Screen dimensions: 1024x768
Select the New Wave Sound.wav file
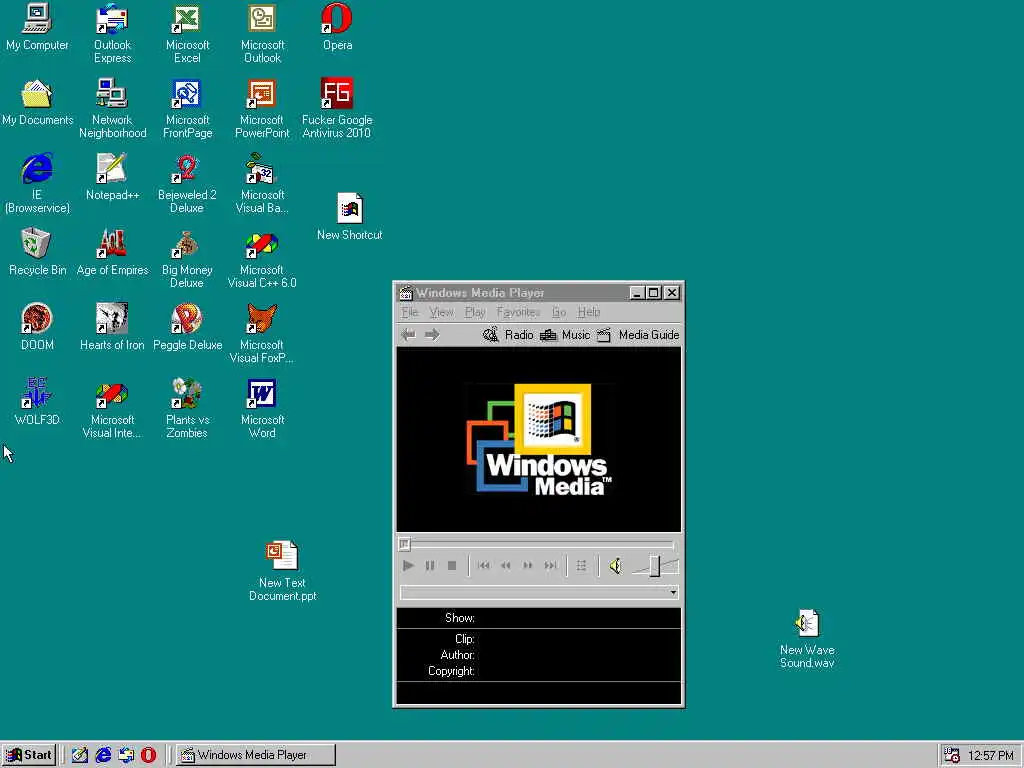807,638
